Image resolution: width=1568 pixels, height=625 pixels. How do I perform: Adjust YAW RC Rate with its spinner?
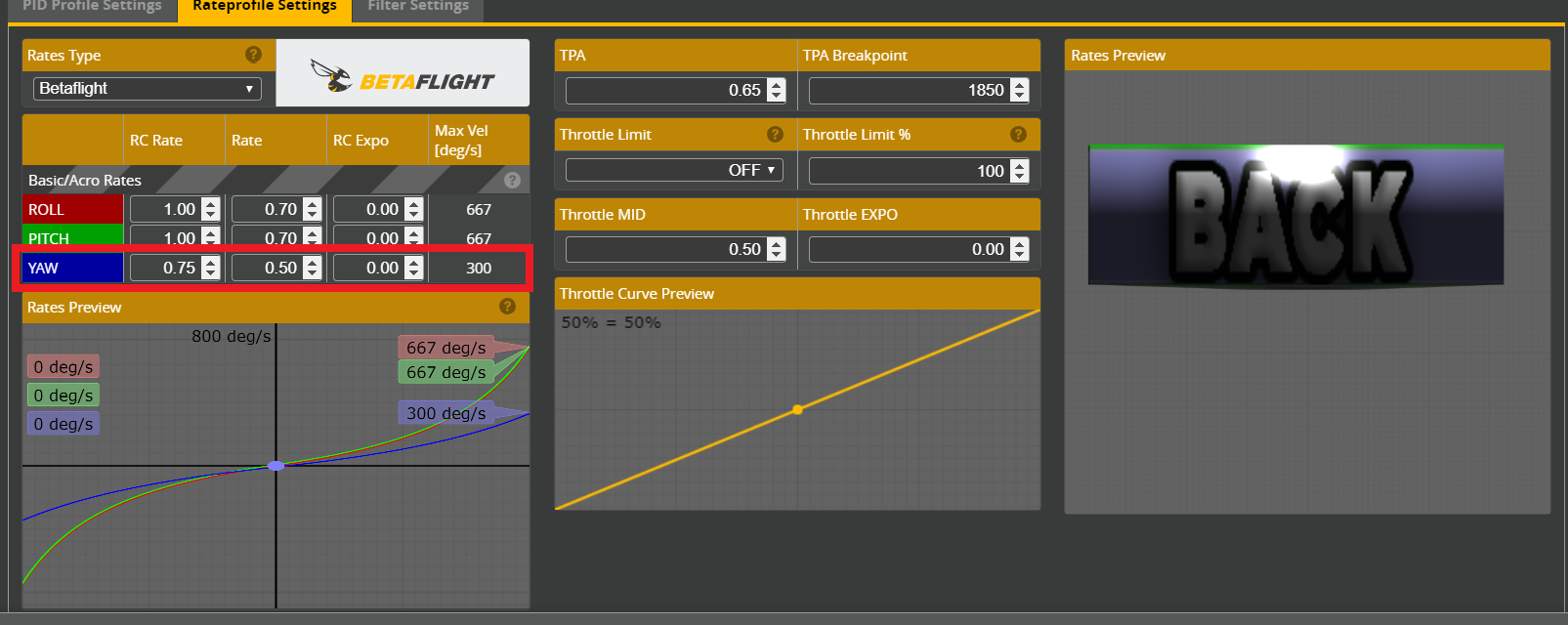pos(211,268)
